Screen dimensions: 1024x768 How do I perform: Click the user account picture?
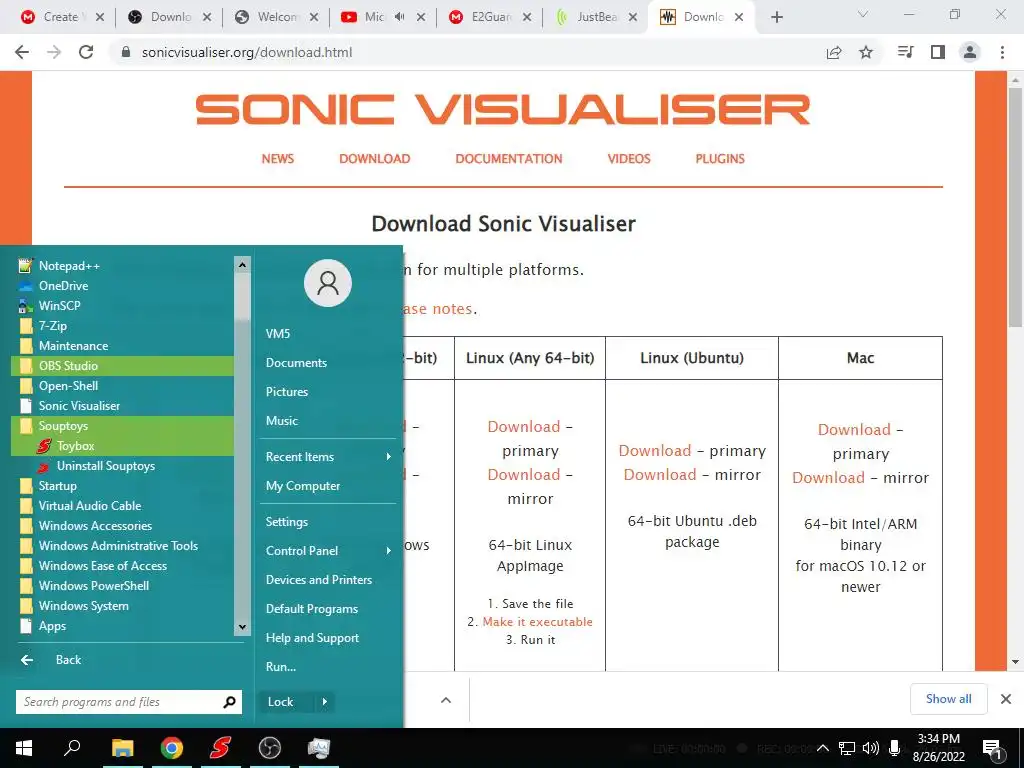pyautogui.click(x=328, y=283)
